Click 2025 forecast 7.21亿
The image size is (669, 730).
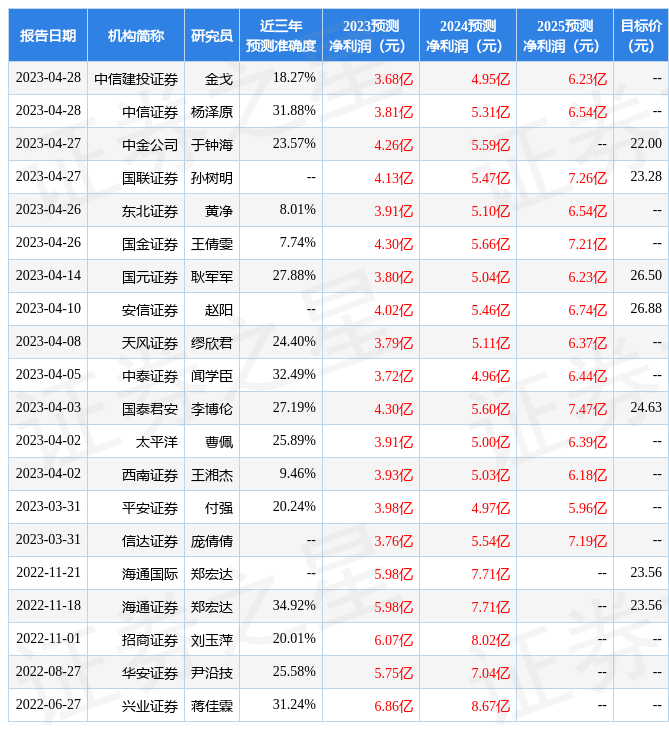[x=588, y=244]
